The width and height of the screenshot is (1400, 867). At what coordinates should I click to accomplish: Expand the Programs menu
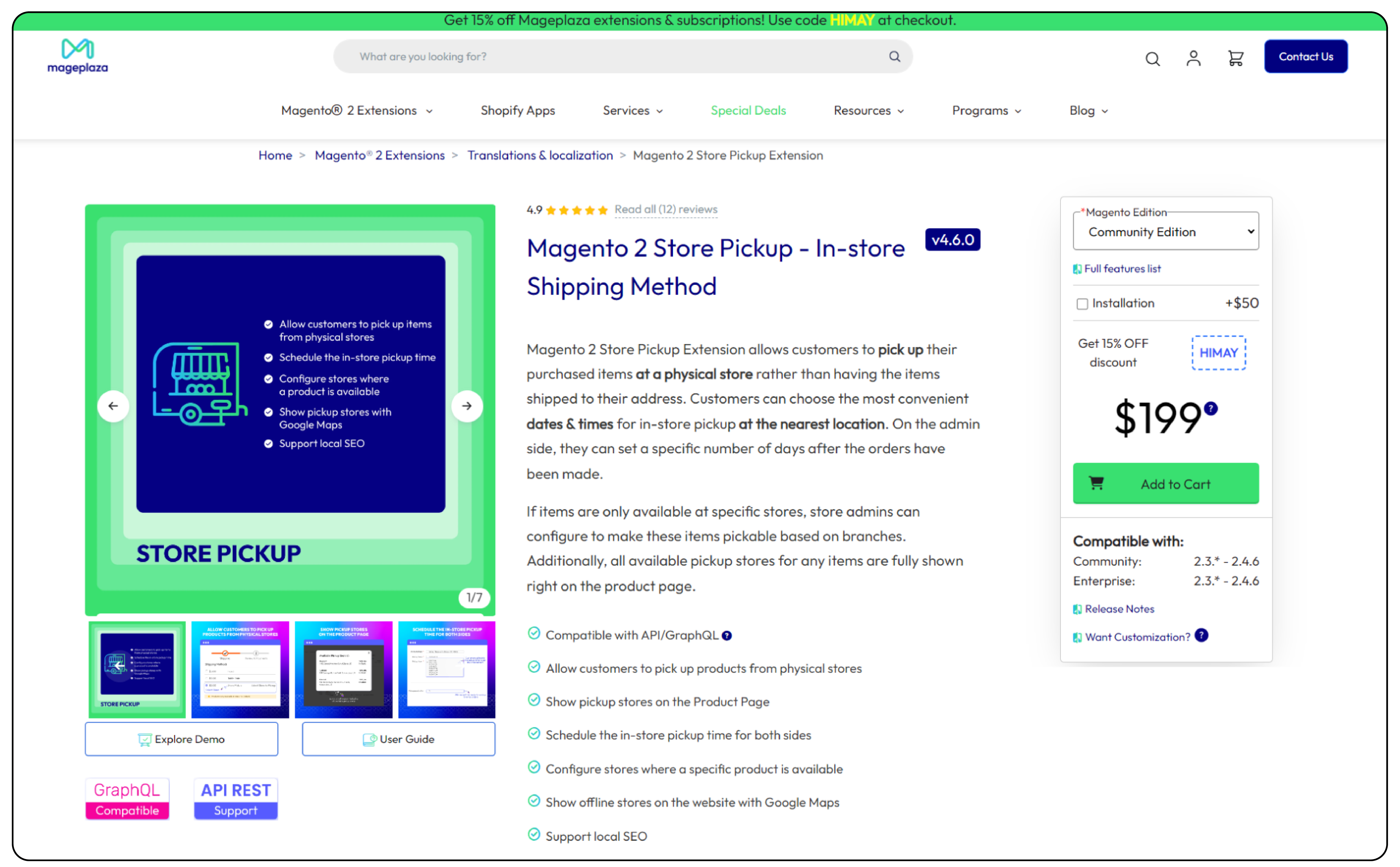986,111
